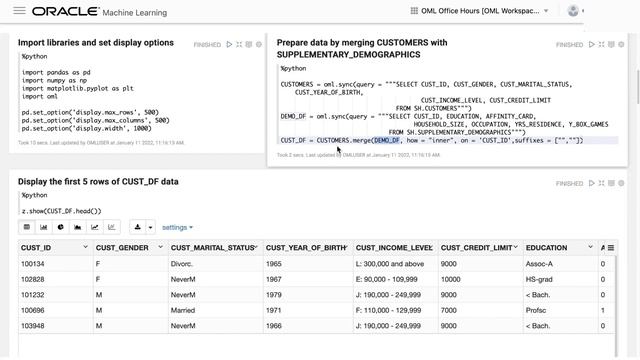This screenshot has height=360, width=640.
Task: Switch to table view of results
Action: (x=27, y=227)
